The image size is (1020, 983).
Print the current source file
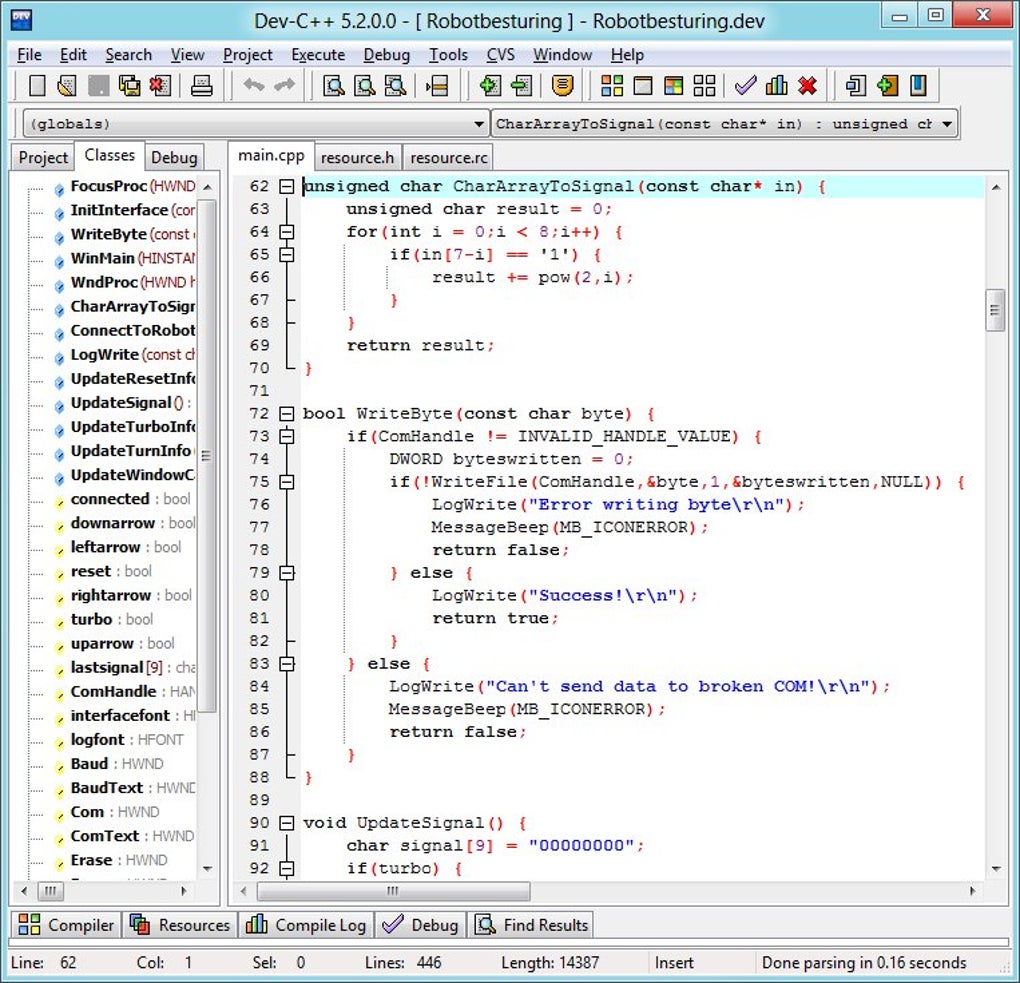[200, 86]
